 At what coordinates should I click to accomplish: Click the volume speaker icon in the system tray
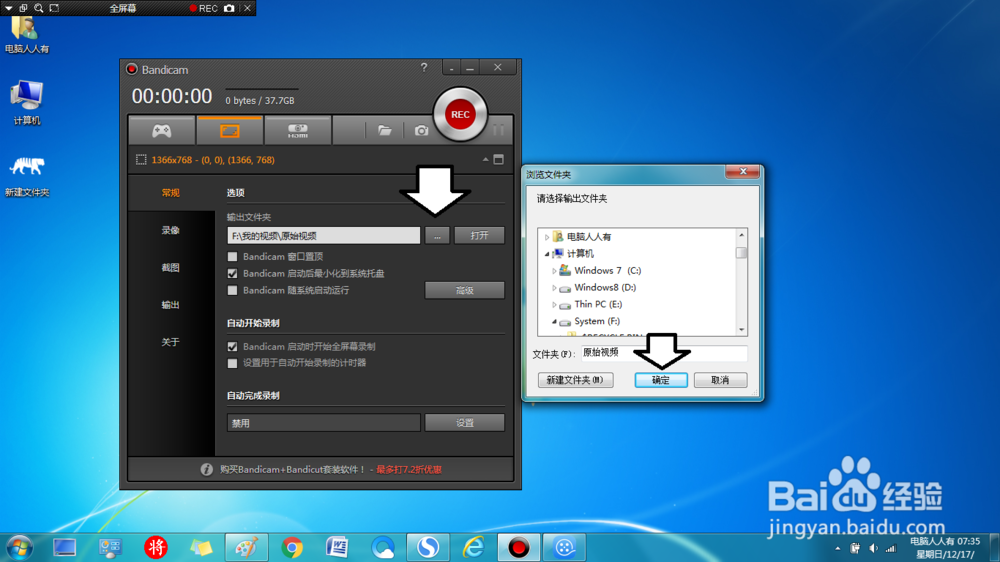pos(873,549)
